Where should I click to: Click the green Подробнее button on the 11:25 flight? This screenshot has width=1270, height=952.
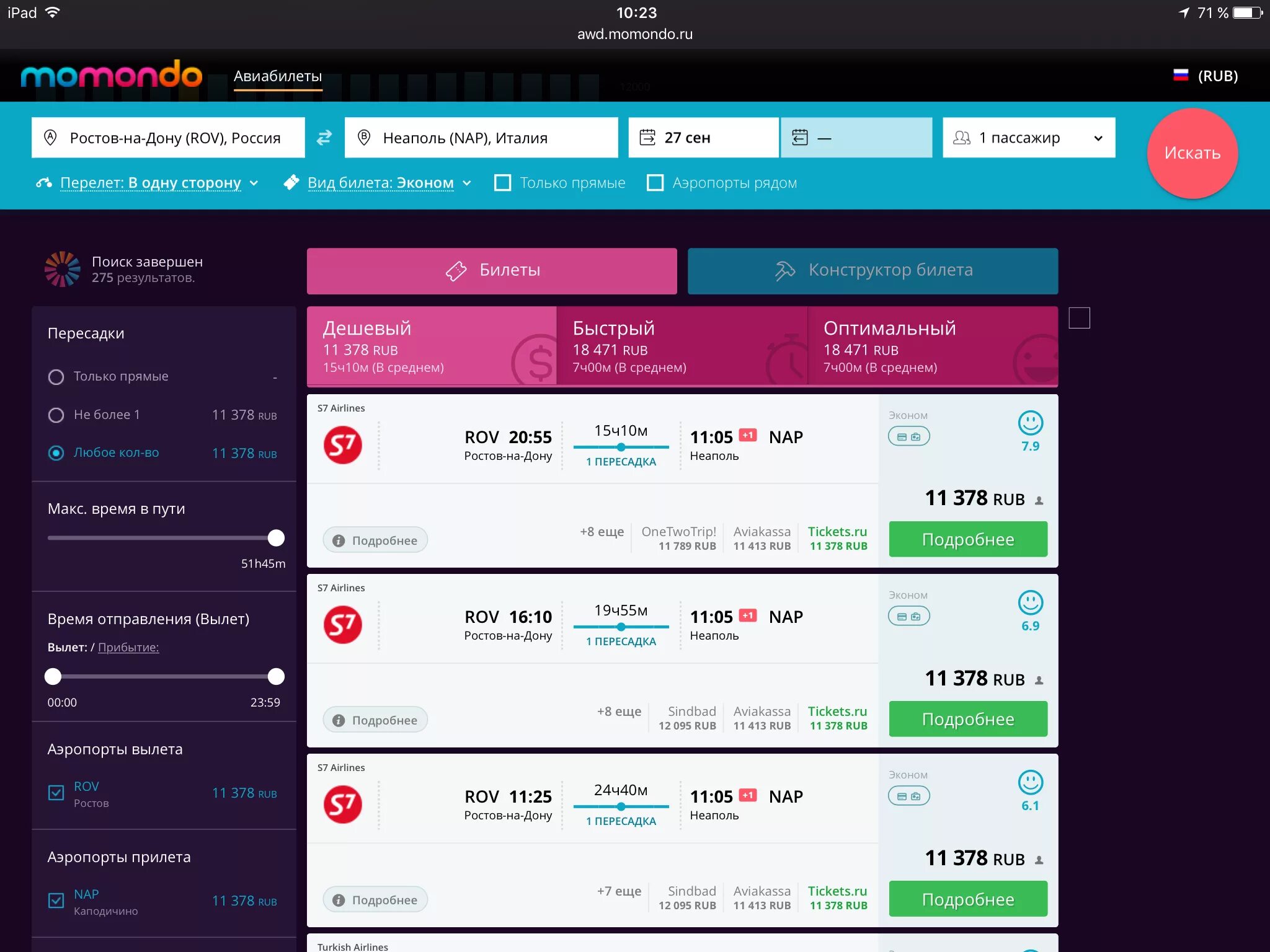968,899
